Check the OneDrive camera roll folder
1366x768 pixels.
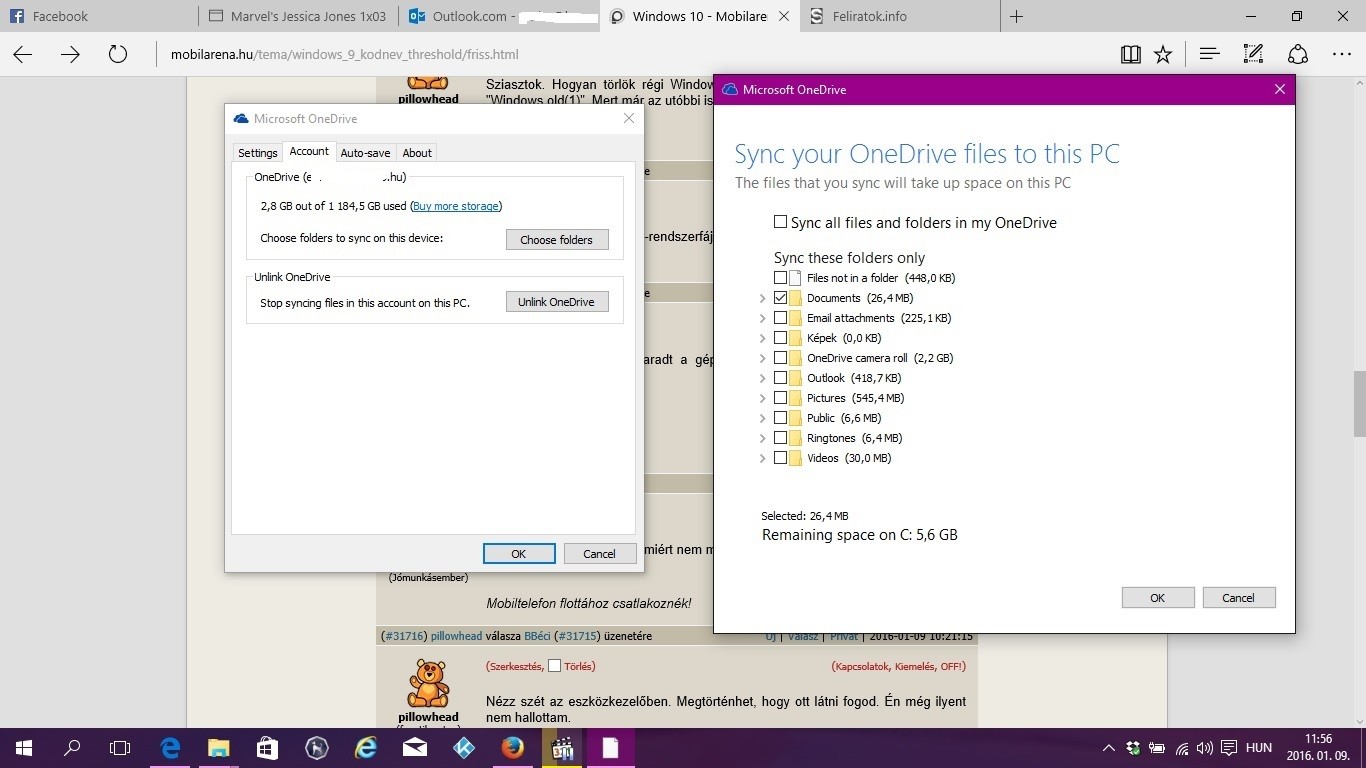point(780,358)
